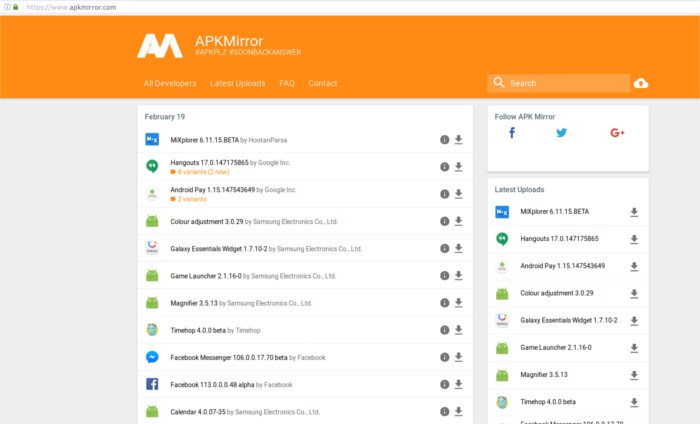Open Timehop developer link
This screenshot has width=700, height=424.
tap(248, 331)
